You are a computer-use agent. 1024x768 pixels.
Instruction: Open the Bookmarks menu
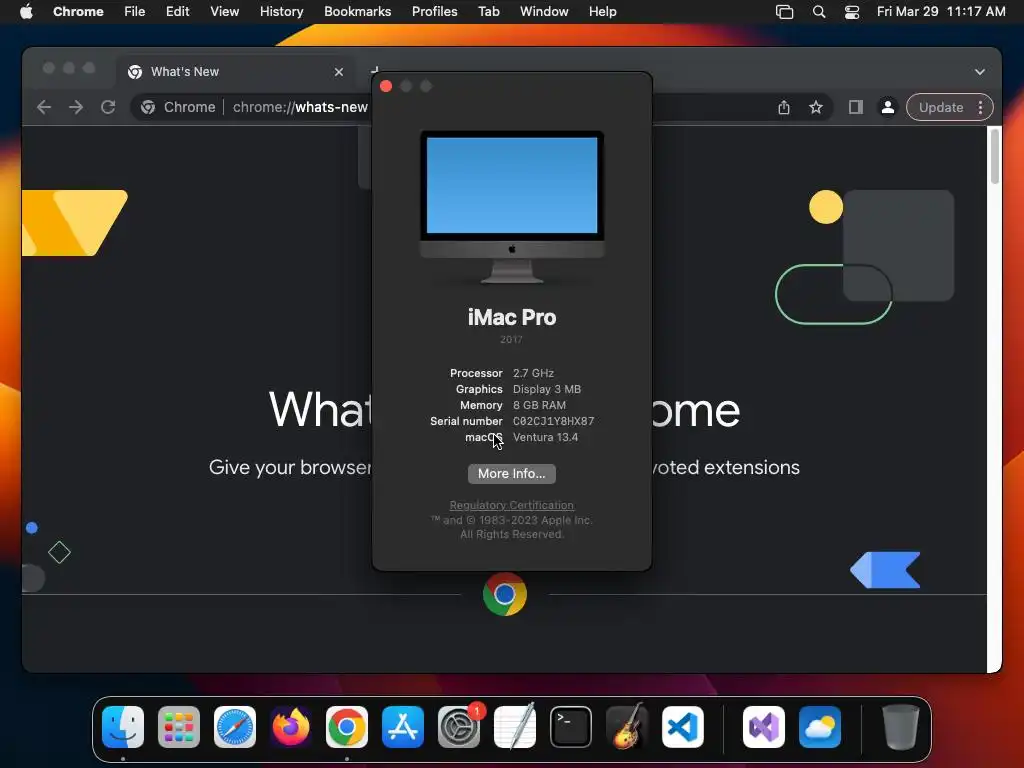point(357,12)
